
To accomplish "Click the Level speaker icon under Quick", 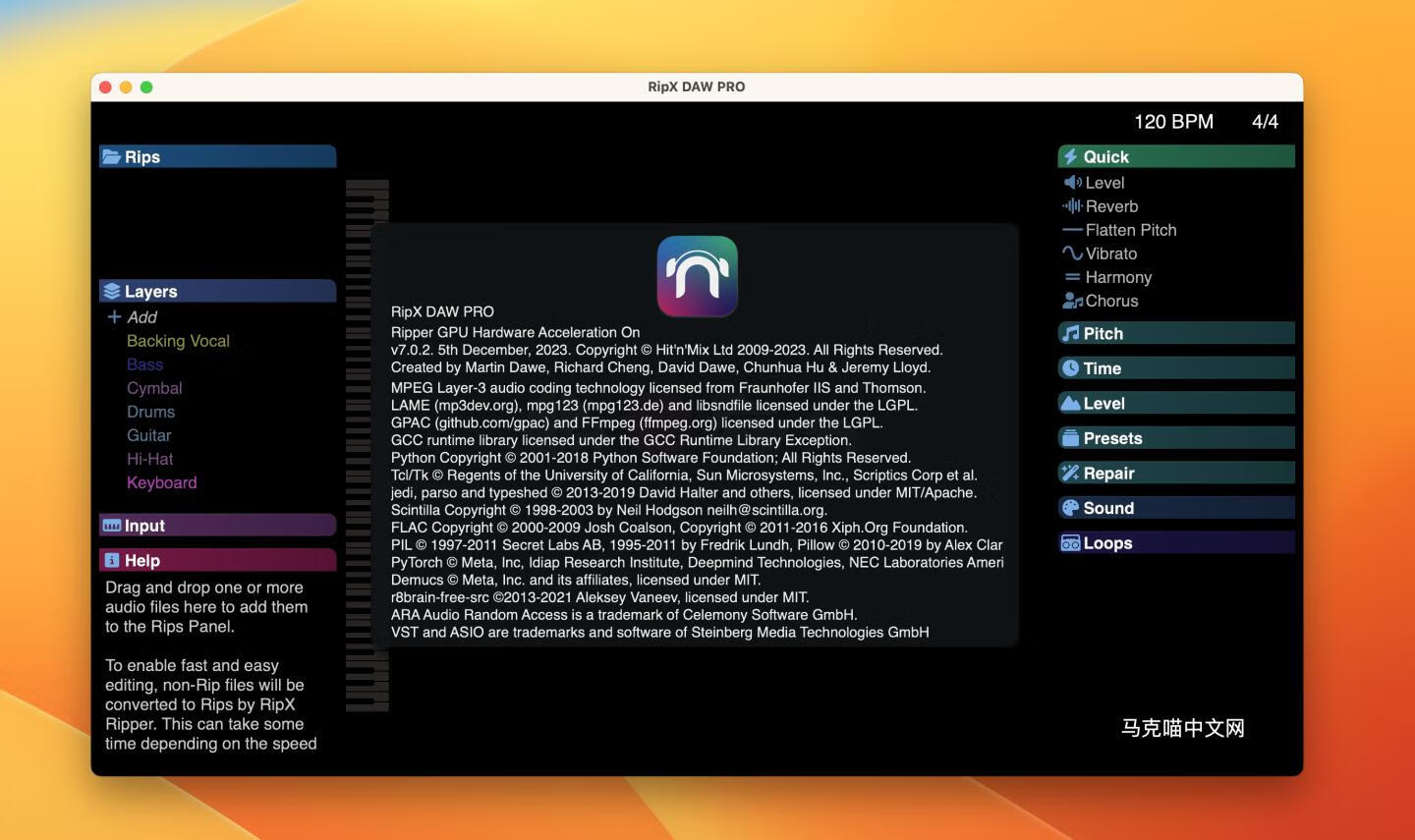I will pos(1072,183).
